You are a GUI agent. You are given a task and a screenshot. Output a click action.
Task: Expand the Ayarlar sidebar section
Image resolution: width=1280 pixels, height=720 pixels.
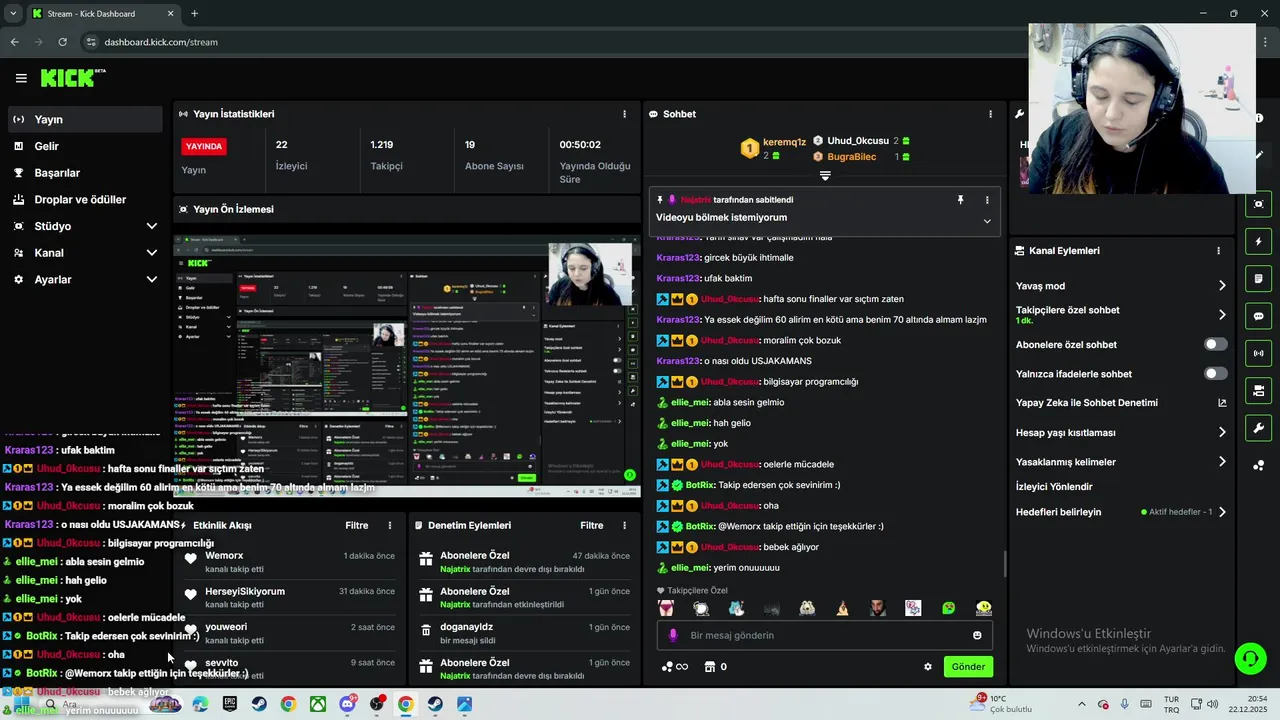[152, 280]
